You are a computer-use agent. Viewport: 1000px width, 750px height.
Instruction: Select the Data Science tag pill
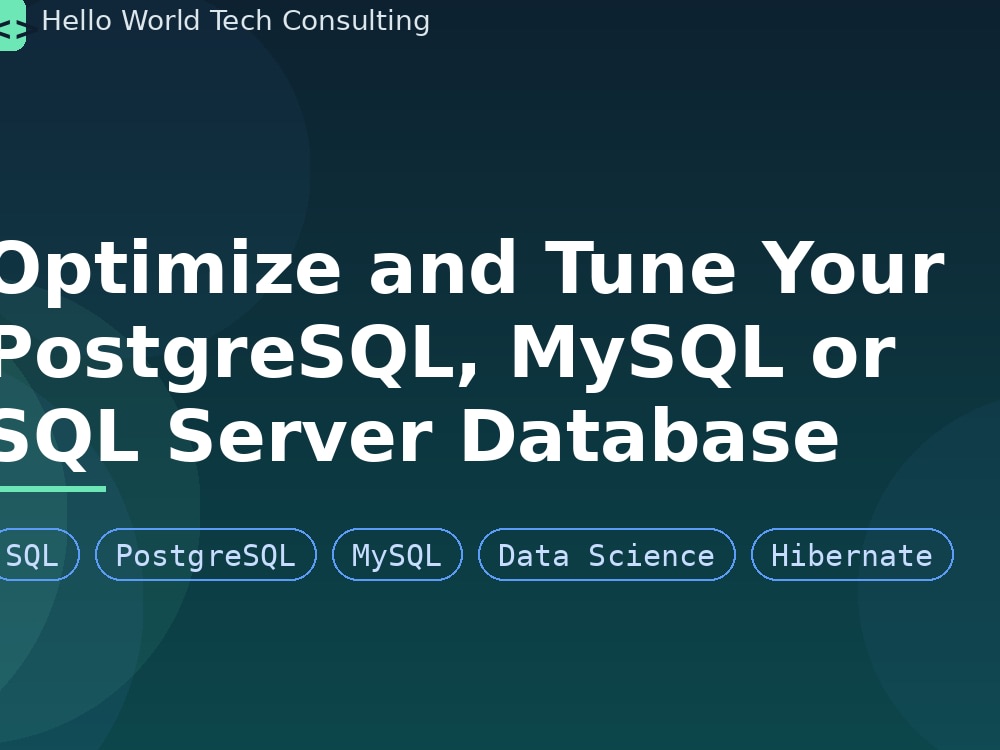pyautogui.click(x=607, y=555)
